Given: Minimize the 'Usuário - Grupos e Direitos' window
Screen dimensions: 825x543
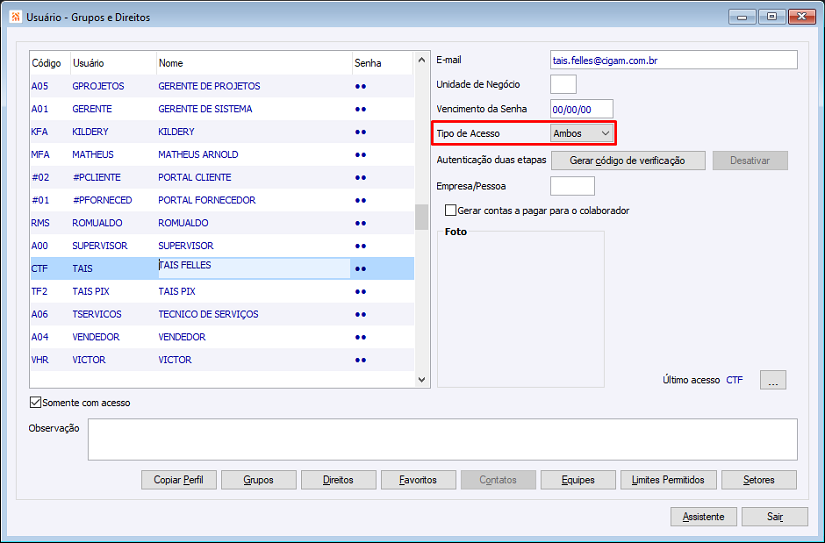Looking at the screenshot, I should [x=742, y=17].
